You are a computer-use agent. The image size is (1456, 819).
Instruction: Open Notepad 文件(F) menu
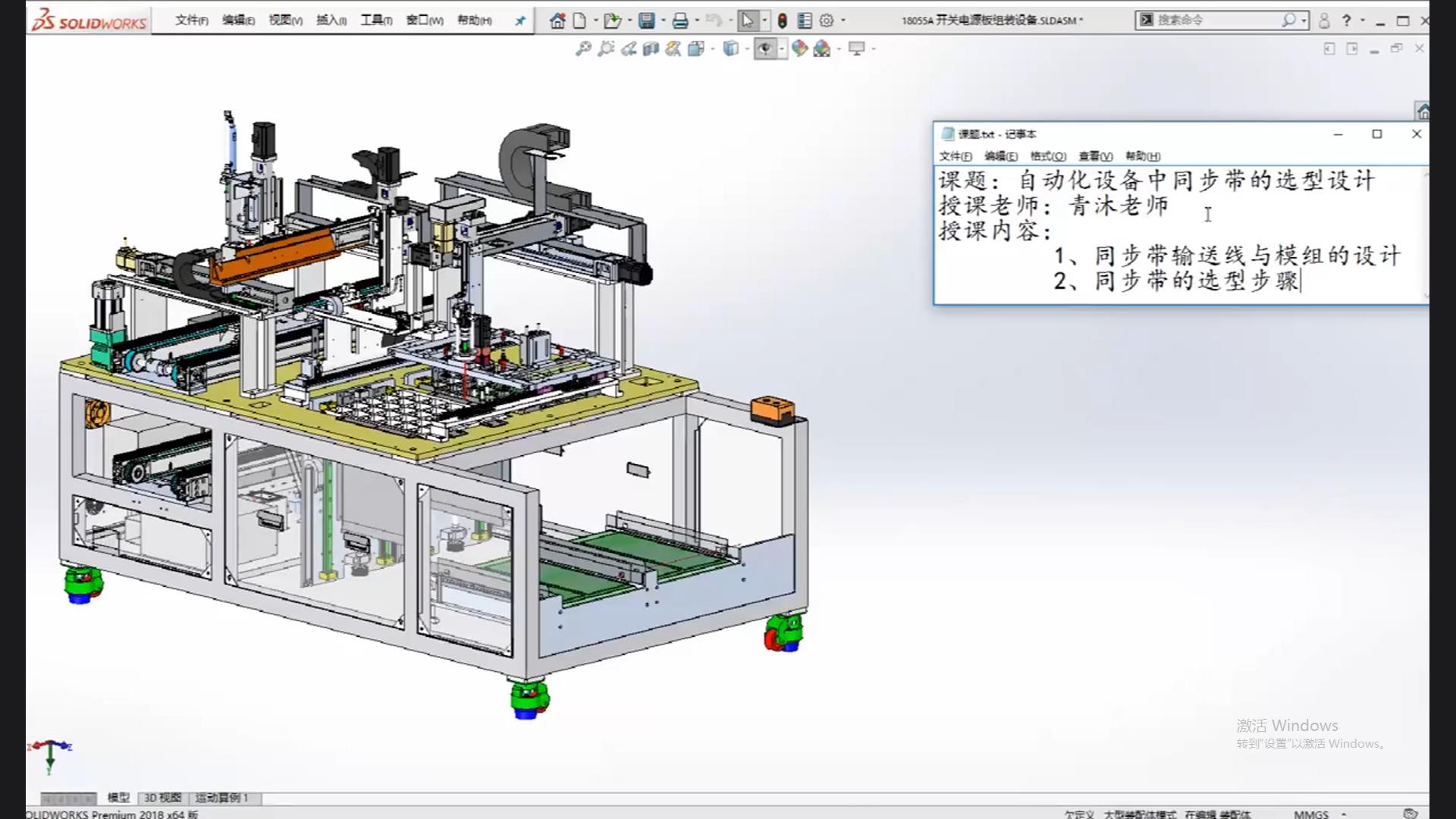tap(955, 156)
